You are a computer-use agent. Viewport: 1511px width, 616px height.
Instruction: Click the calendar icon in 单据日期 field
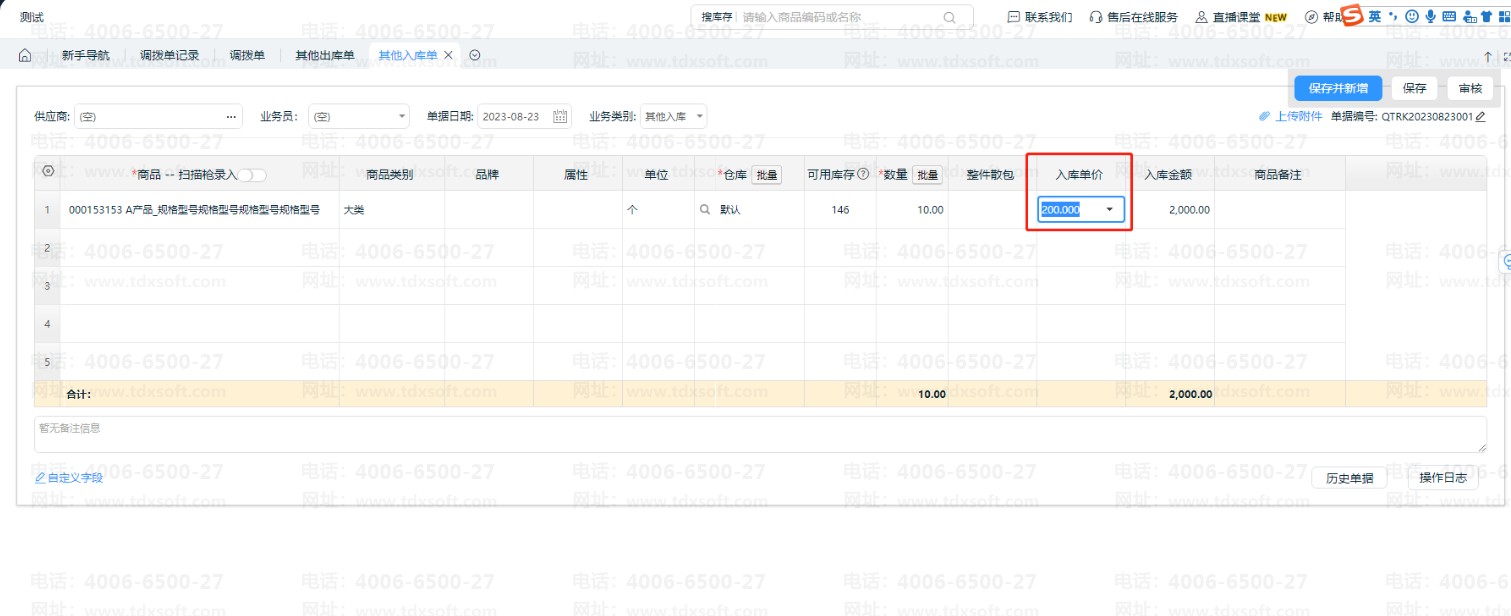click(x=560, y=117)
